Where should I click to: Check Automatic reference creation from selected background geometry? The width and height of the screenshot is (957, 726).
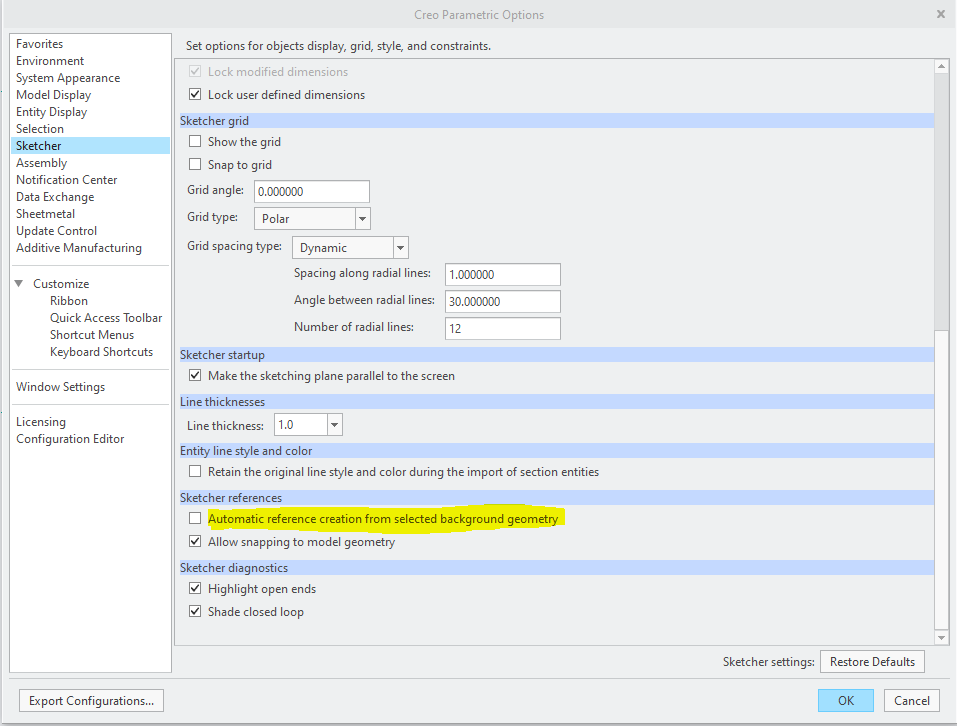195,518
